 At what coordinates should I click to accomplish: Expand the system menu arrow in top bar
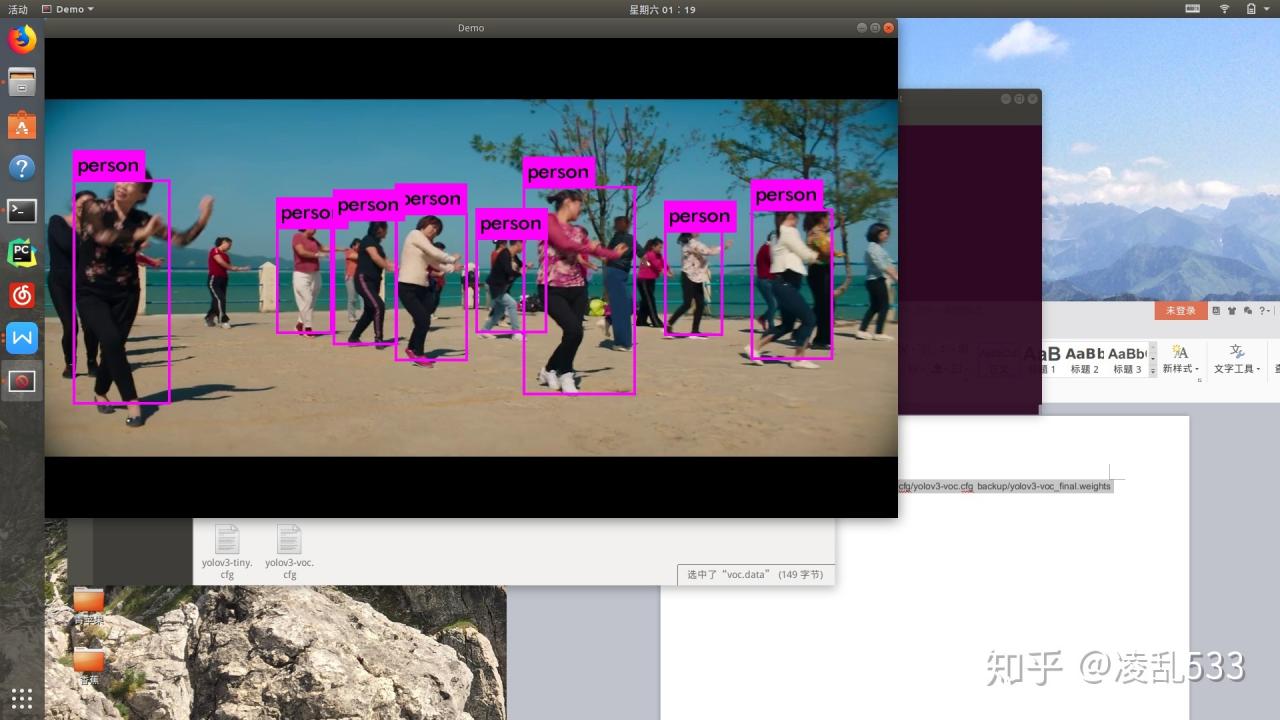click(1269, 9)
